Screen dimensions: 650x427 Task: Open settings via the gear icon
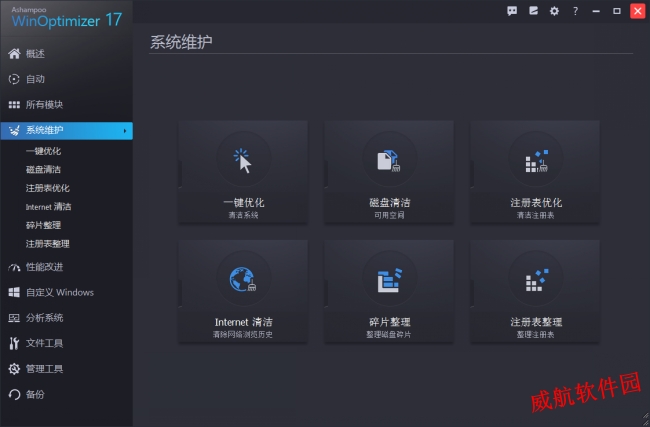[x=554, y=11]
